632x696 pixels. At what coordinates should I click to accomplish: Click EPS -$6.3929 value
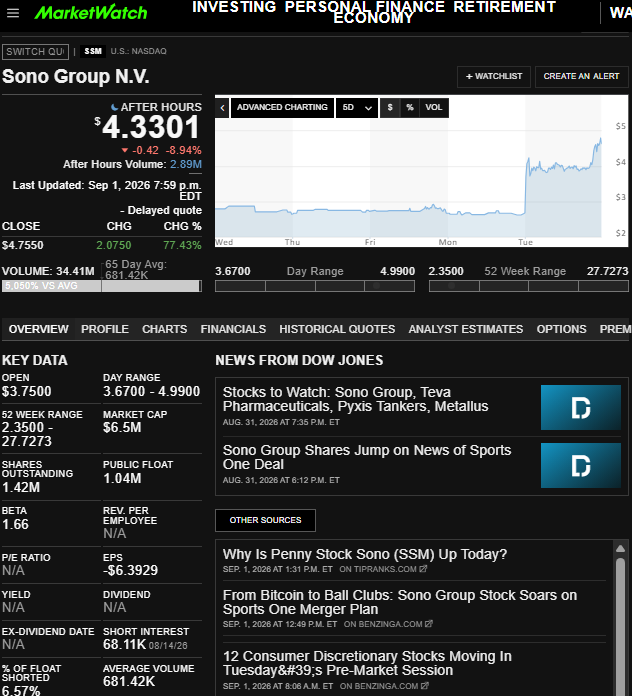[130, 570]
